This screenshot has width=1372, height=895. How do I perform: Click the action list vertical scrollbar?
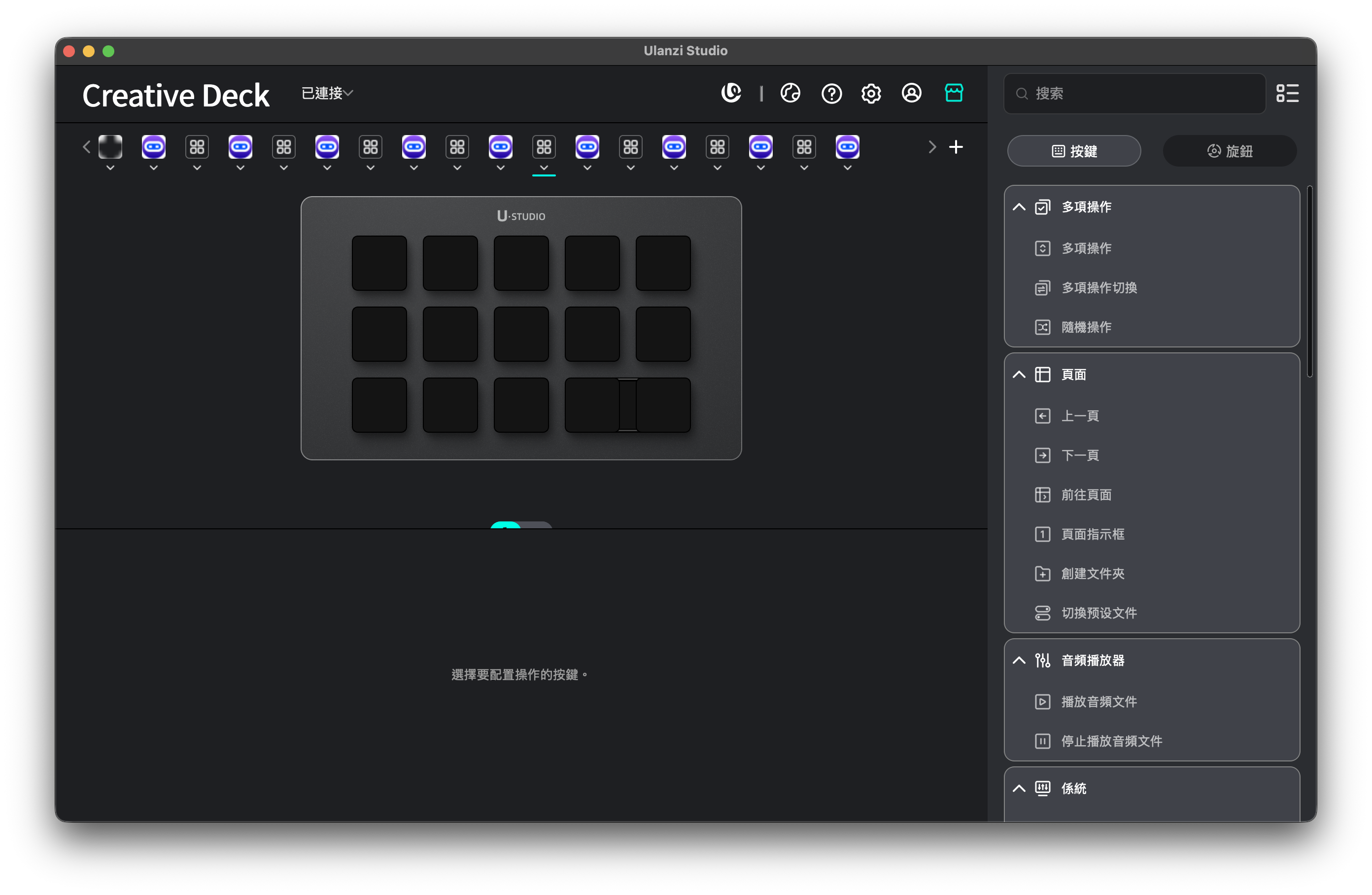pyautogui.click(x=1309, y=281)
